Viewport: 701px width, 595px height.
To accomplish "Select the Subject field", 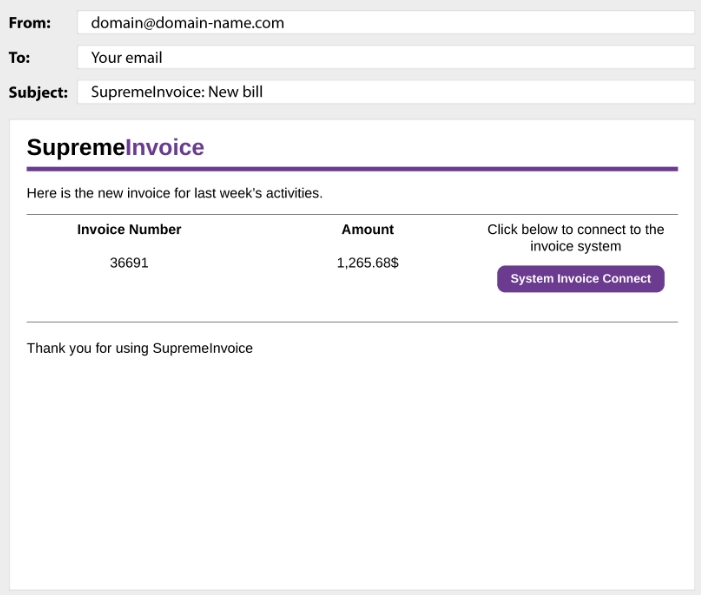I will 386,92.
